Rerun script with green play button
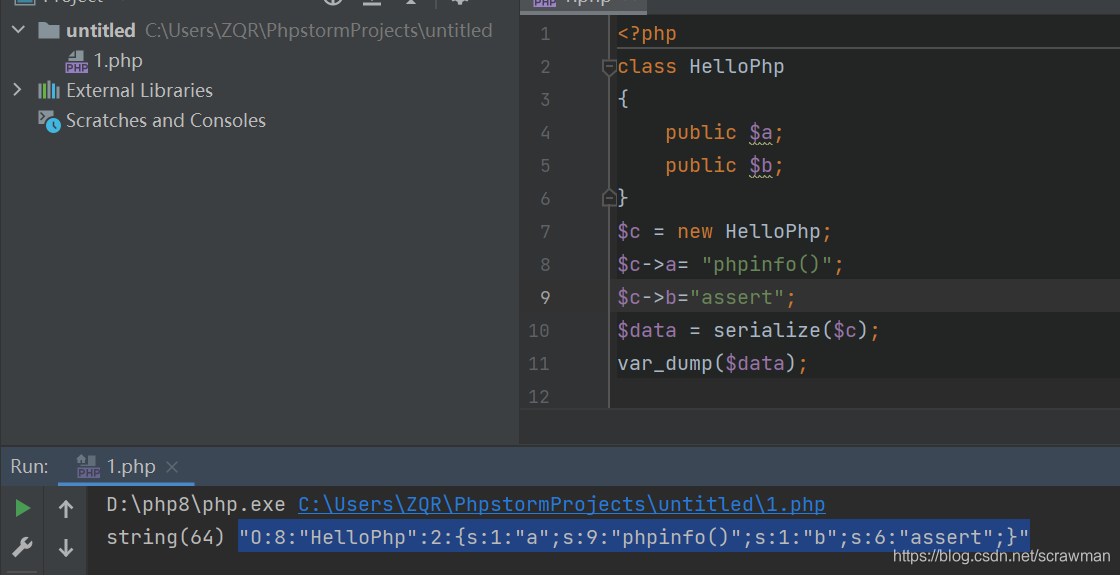The width and height of the screenshot is (1120, 575). click(x=23, y=508)
